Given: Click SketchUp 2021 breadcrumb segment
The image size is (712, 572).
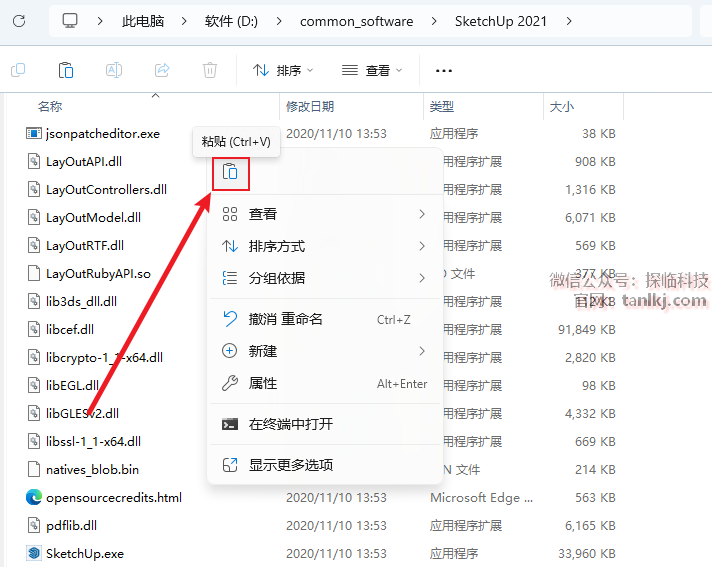Looking at the screenshot, I should (501, 21).
